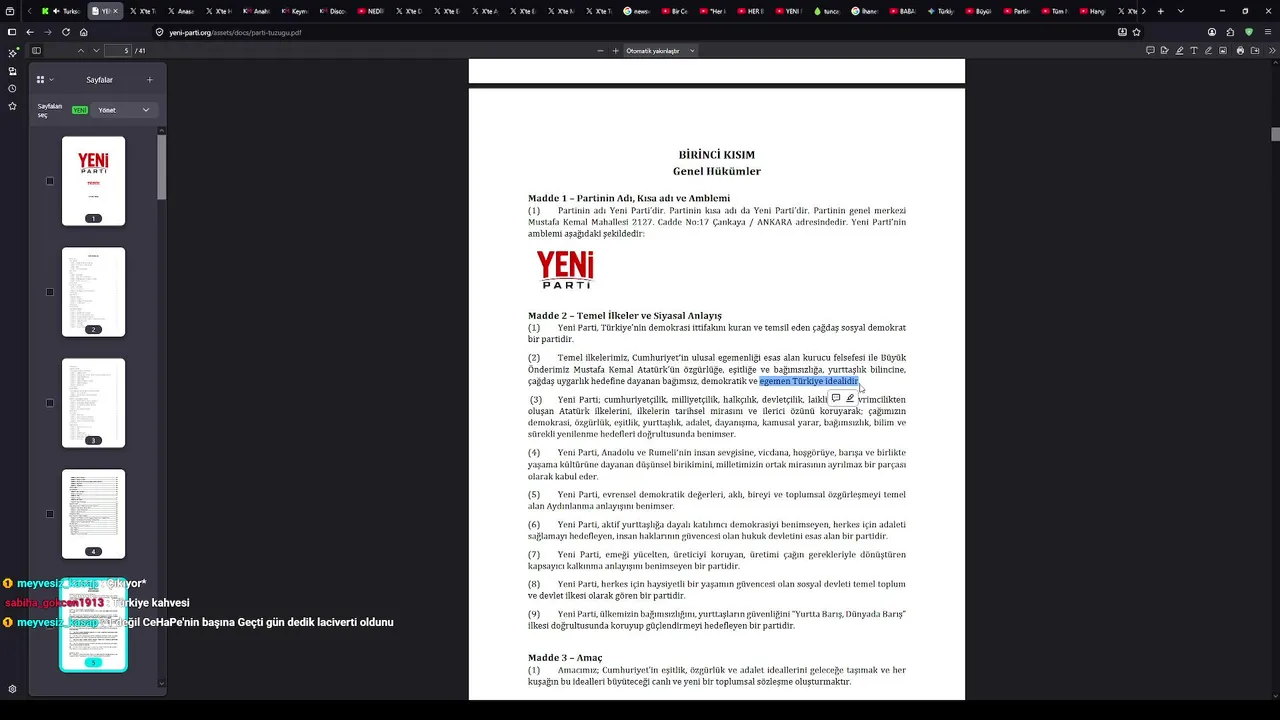The image size is (1280, 720).
Task: Click the document vertical scrollbar thumb
Action: [x=1275, y=134]
